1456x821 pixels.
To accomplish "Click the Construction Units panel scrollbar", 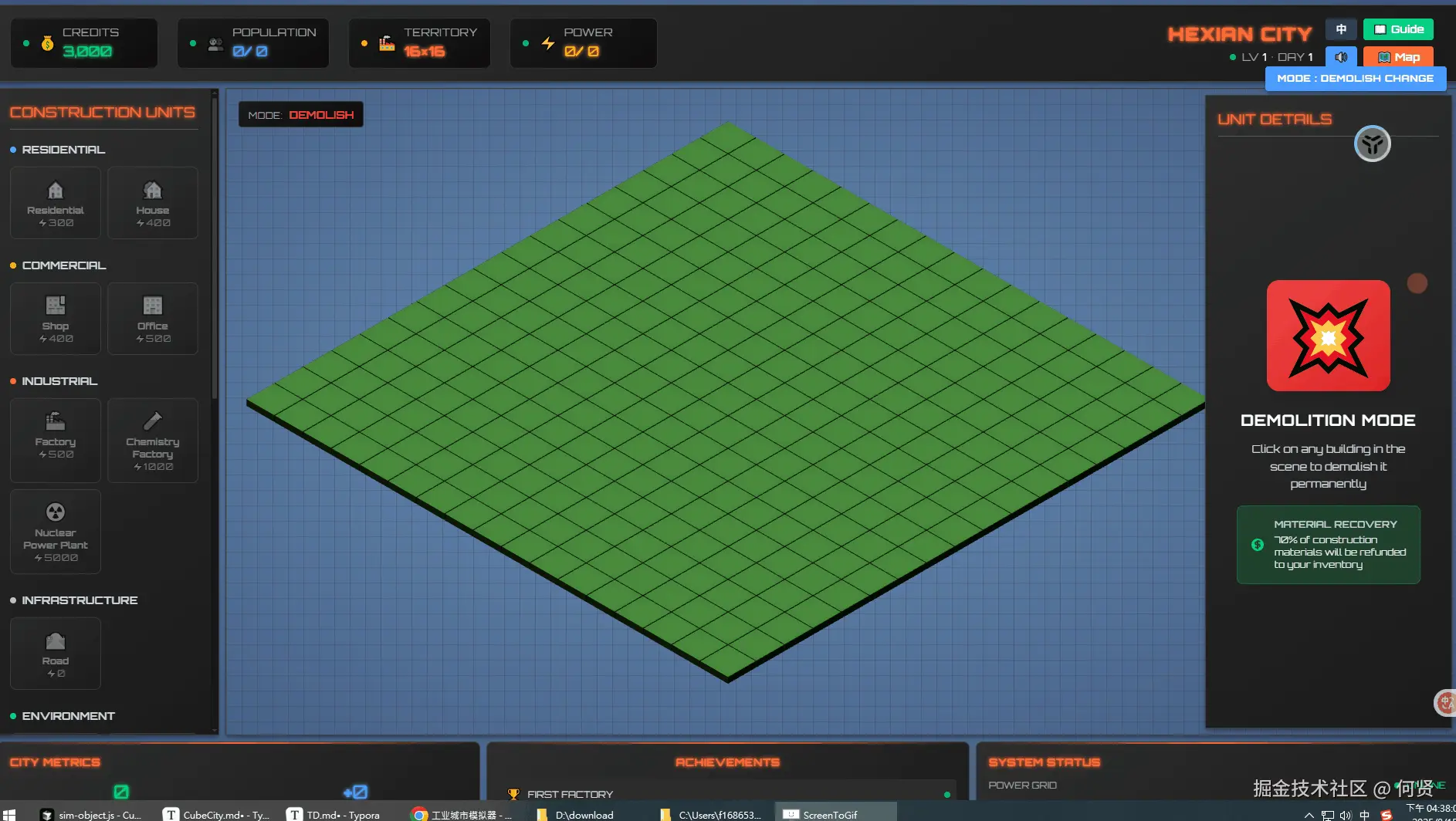I will pyautogui.click(x=215, y=247).
